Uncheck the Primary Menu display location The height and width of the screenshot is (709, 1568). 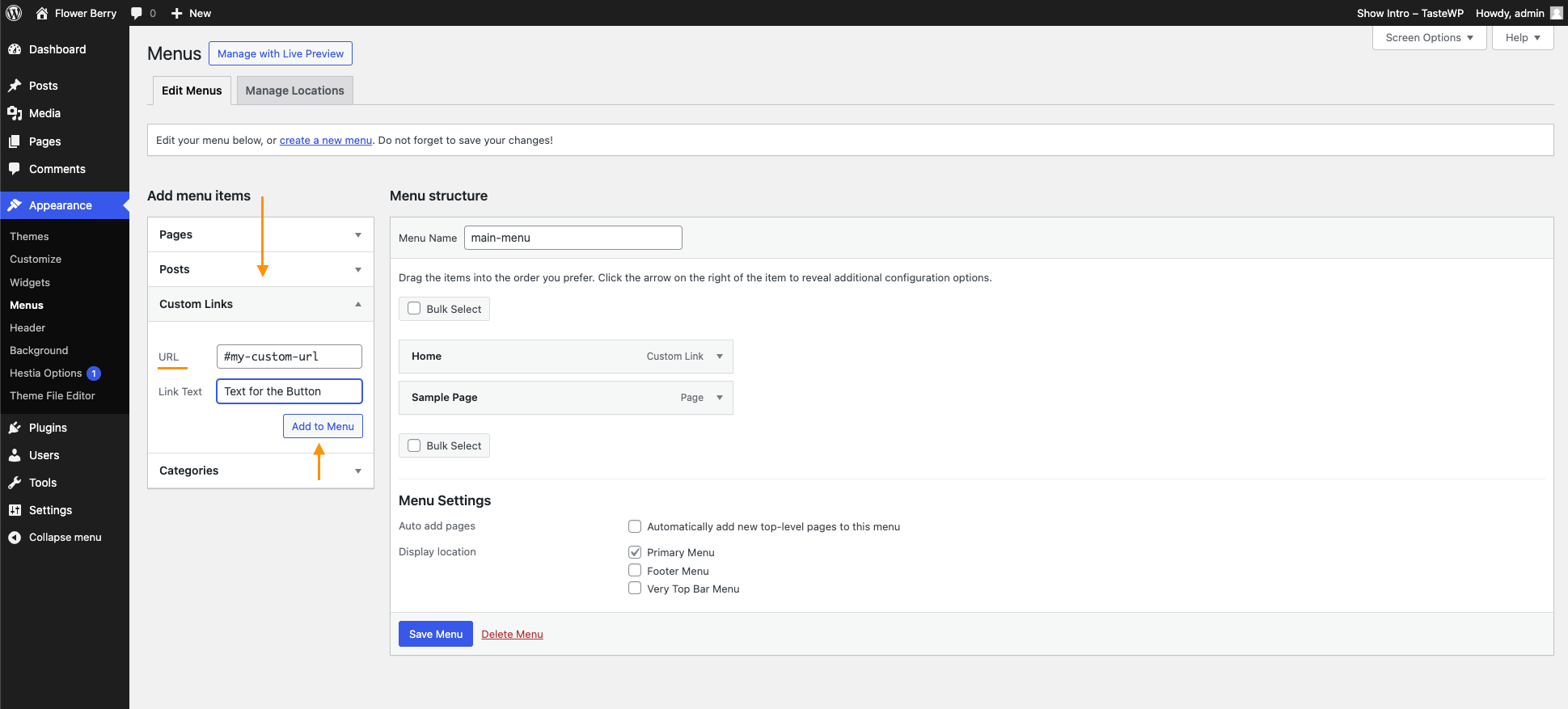(x=635, y=552)
